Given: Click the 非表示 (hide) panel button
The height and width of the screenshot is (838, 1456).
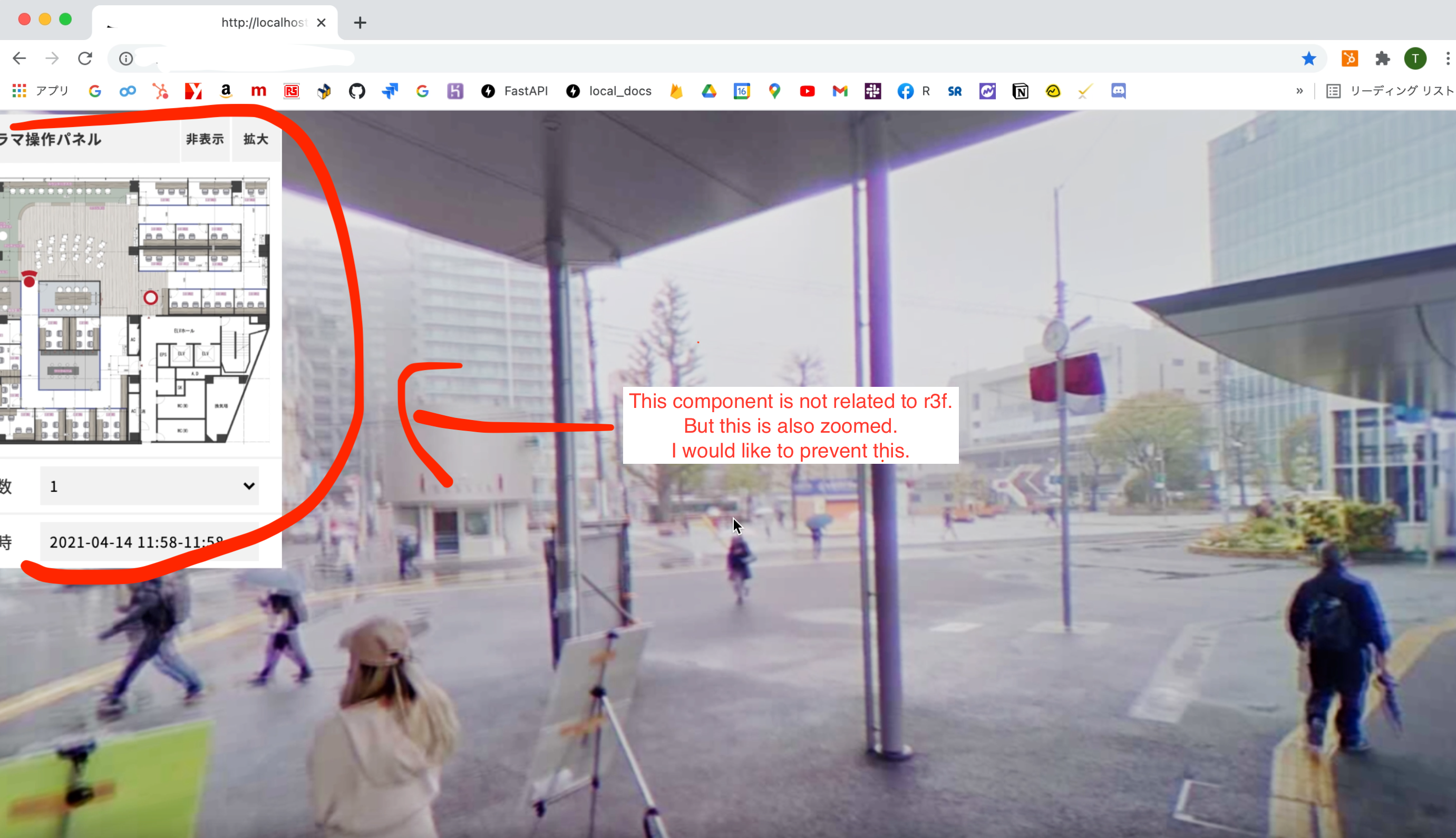Looking at the screenshot, I should pos(205,139).
